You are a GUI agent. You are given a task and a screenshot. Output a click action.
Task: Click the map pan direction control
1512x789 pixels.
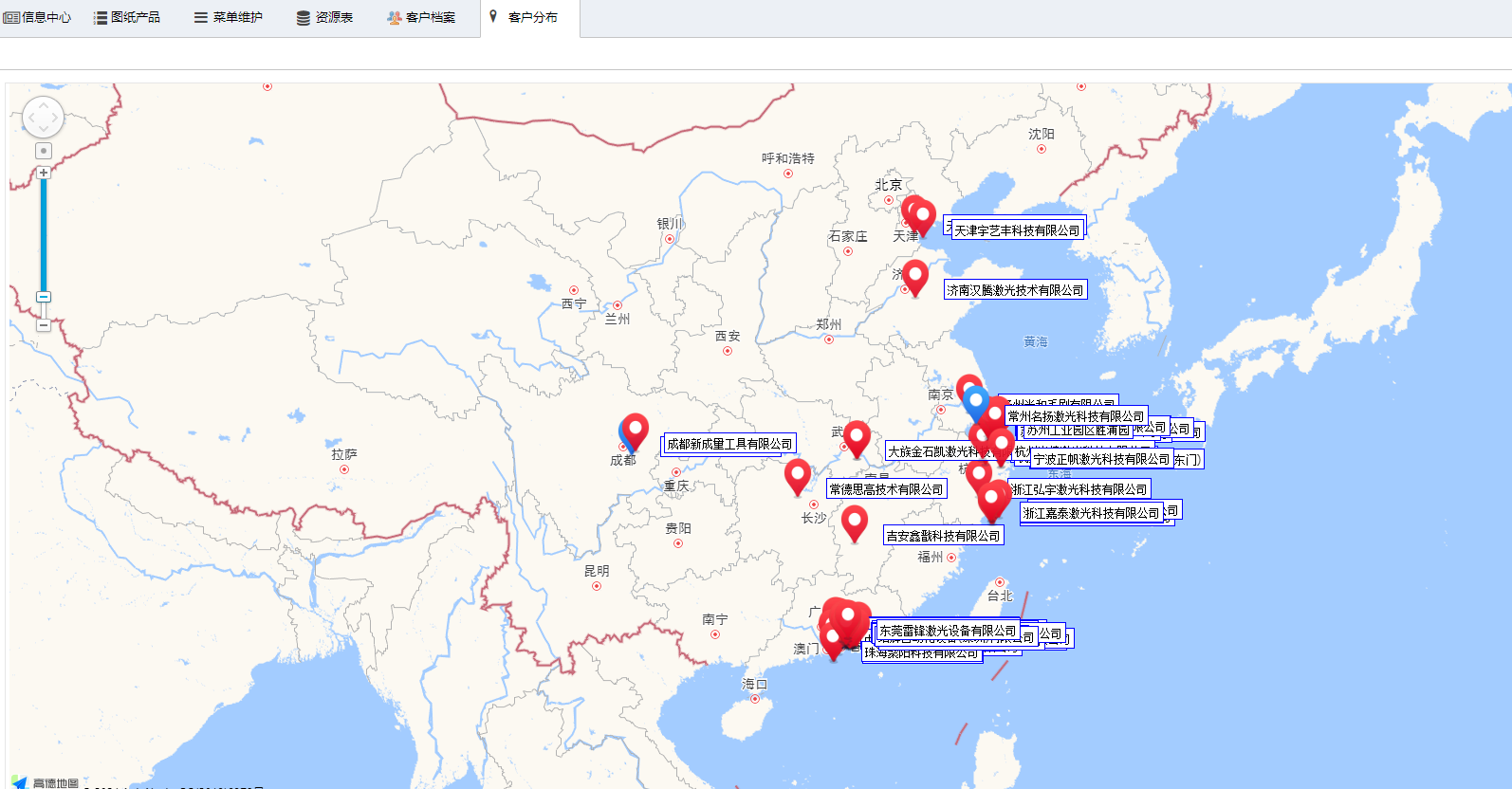pos(43,119)
